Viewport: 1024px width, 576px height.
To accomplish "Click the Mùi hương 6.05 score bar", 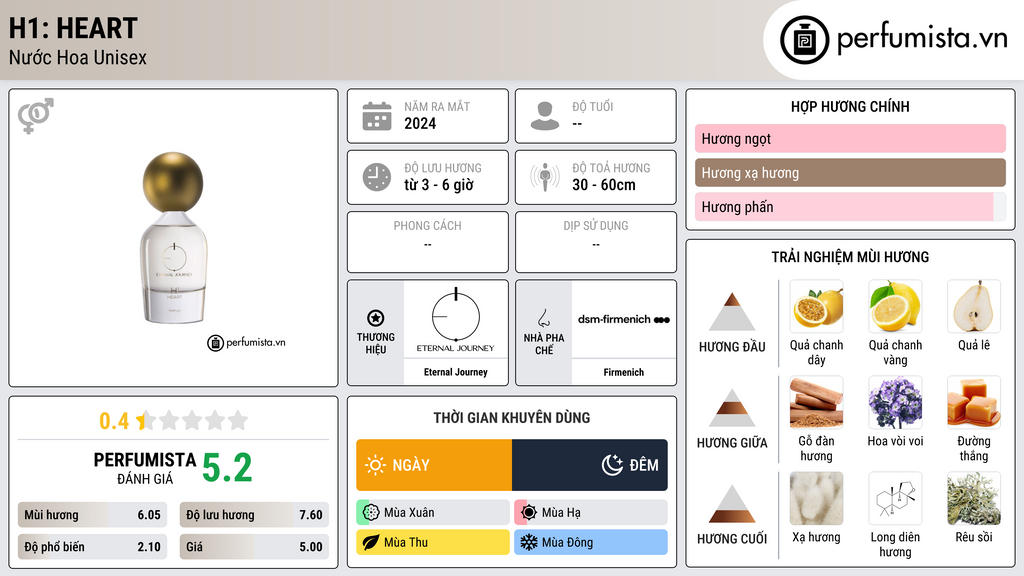I will pos(93,515).
